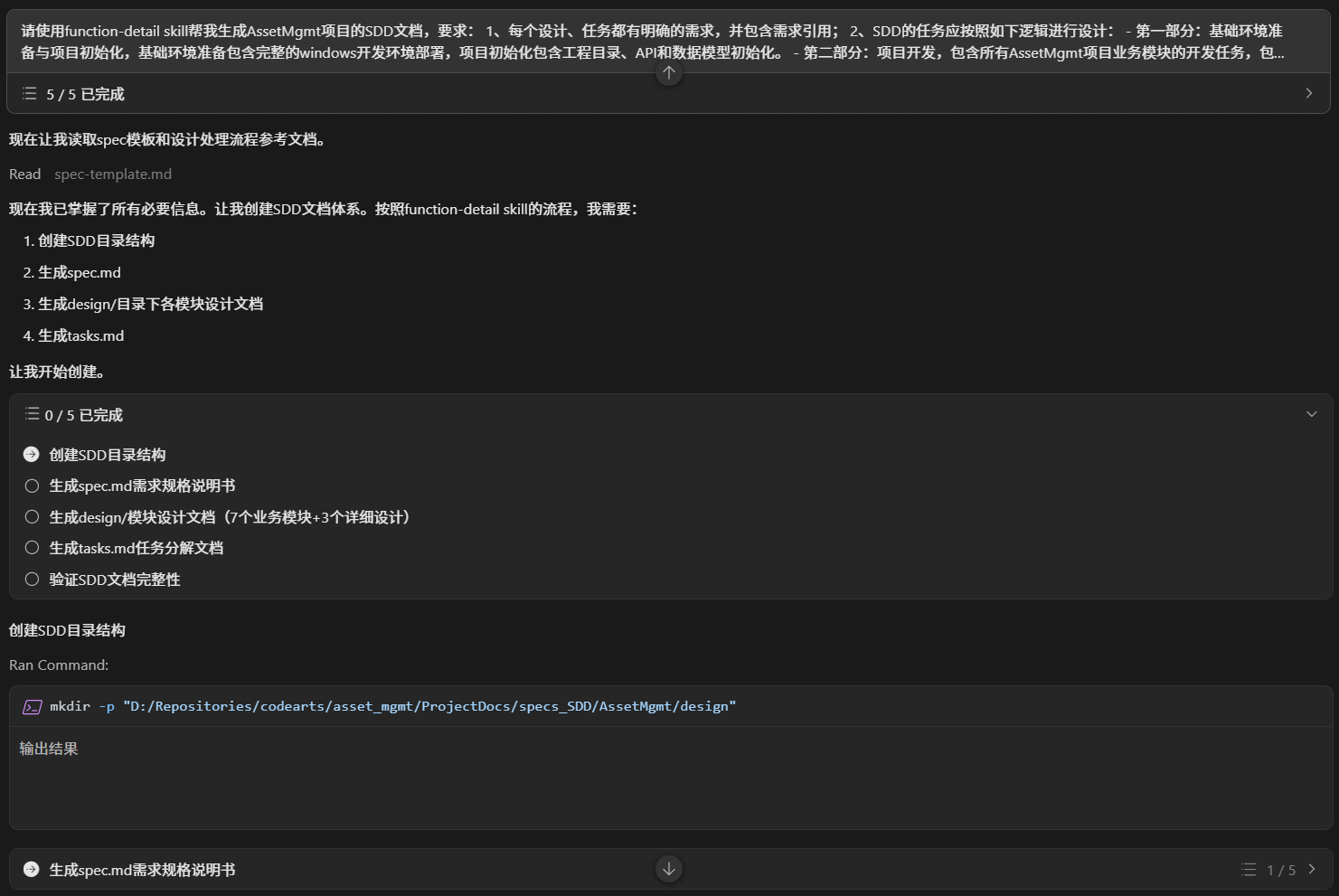Click the Read label before spec-template.md
The image size is (1339, 896).
click(24, 174)
